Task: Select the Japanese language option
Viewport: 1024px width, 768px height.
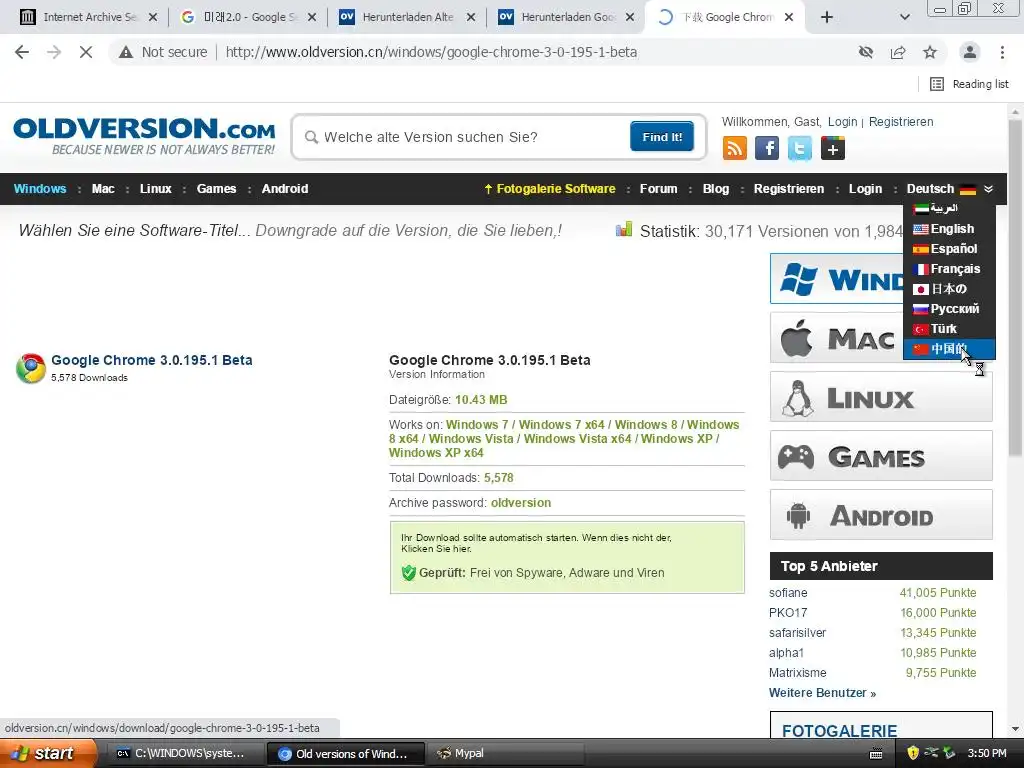Action: (950, 289)
